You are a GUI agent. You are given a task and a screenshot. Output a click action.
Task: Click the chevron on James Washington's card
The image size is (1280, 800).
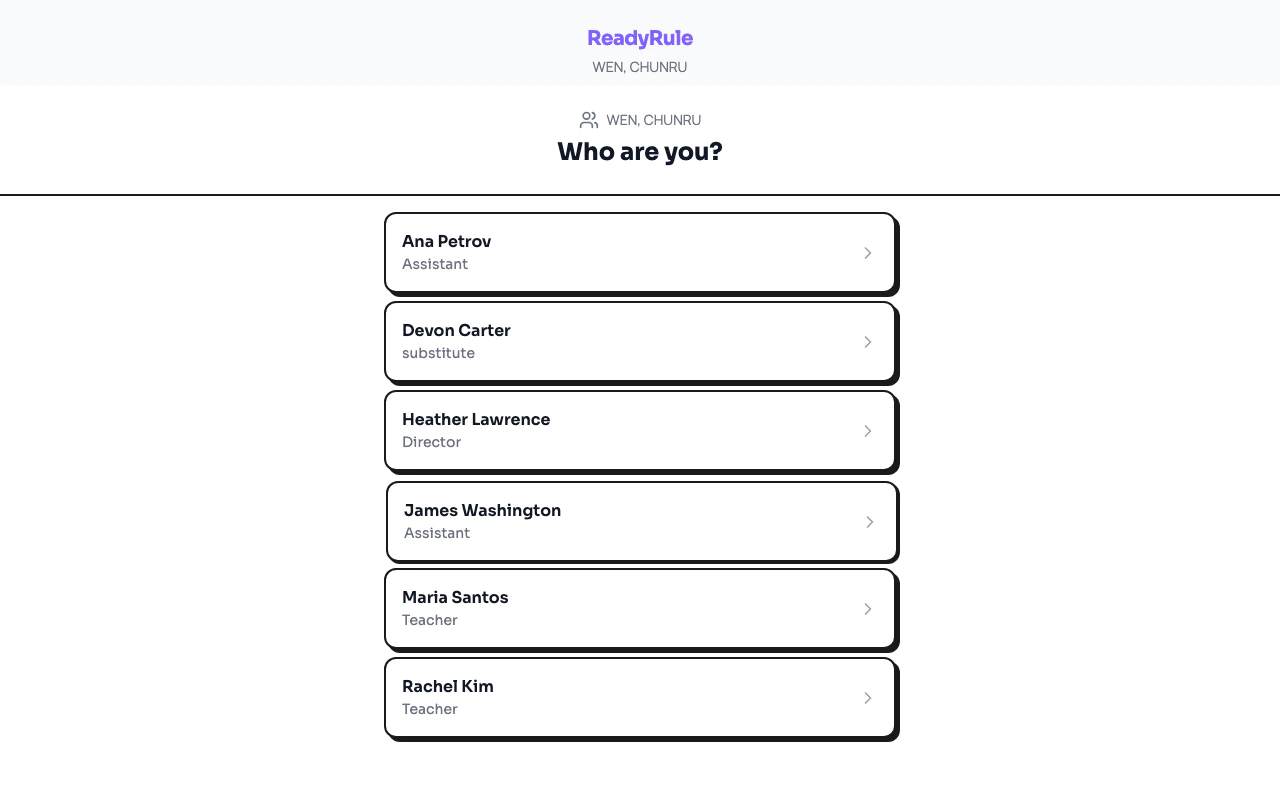pos(868,521)
